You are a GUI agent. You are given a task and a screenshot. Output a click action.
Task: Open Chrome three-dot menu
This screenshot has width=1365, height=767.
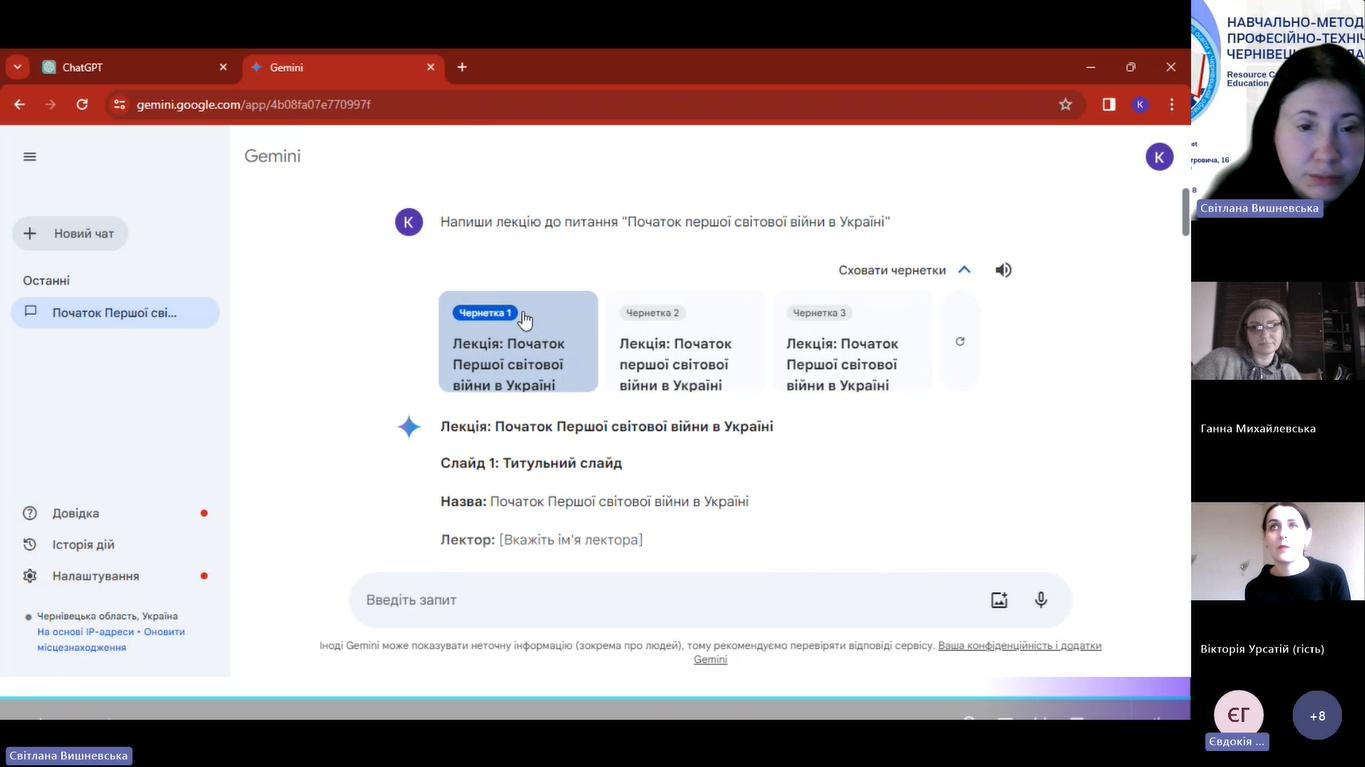[1172, 105]
